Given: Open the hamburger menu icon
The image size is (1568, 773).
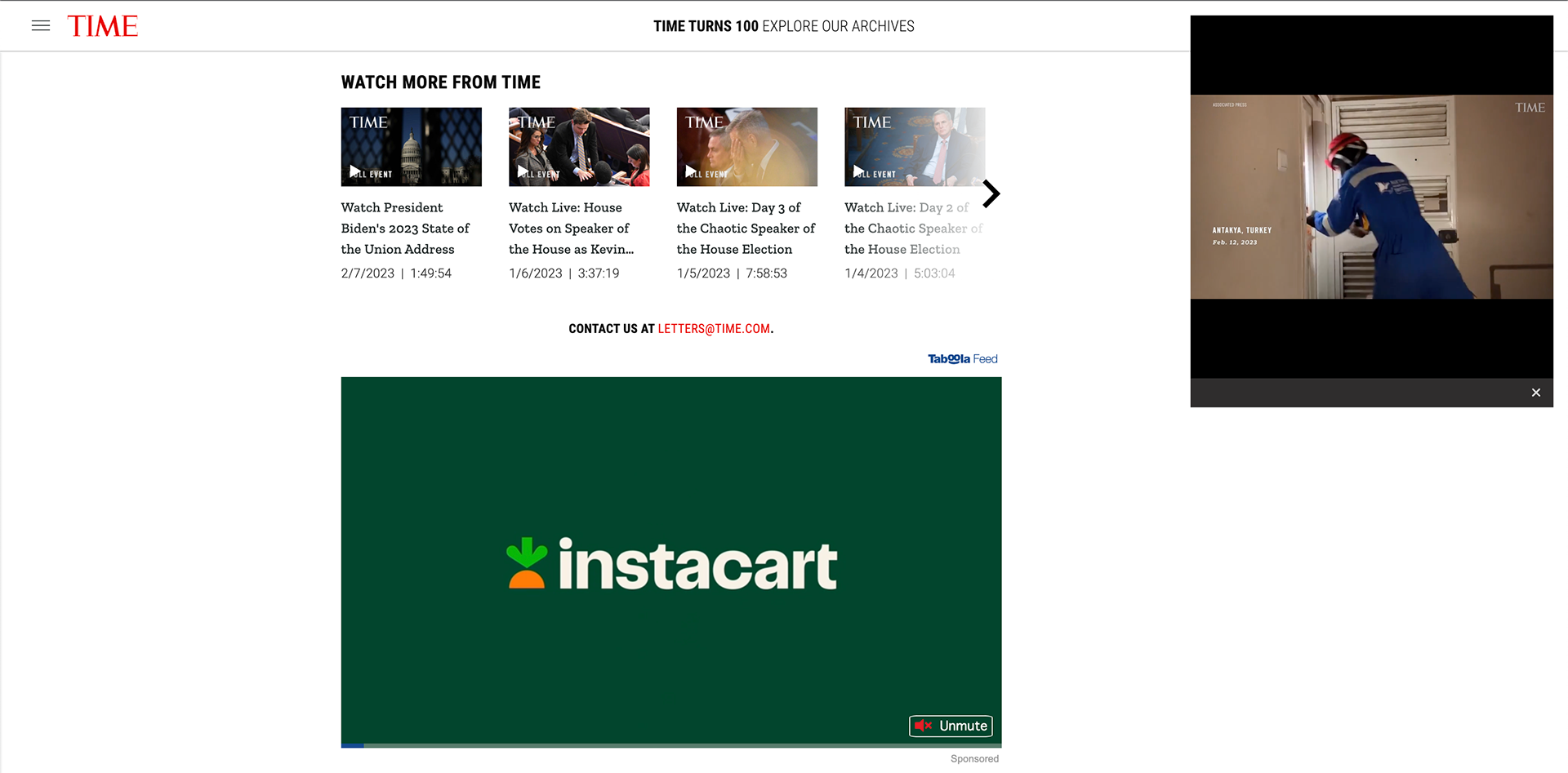Looking at the screenshot, I should pos(41,26).
